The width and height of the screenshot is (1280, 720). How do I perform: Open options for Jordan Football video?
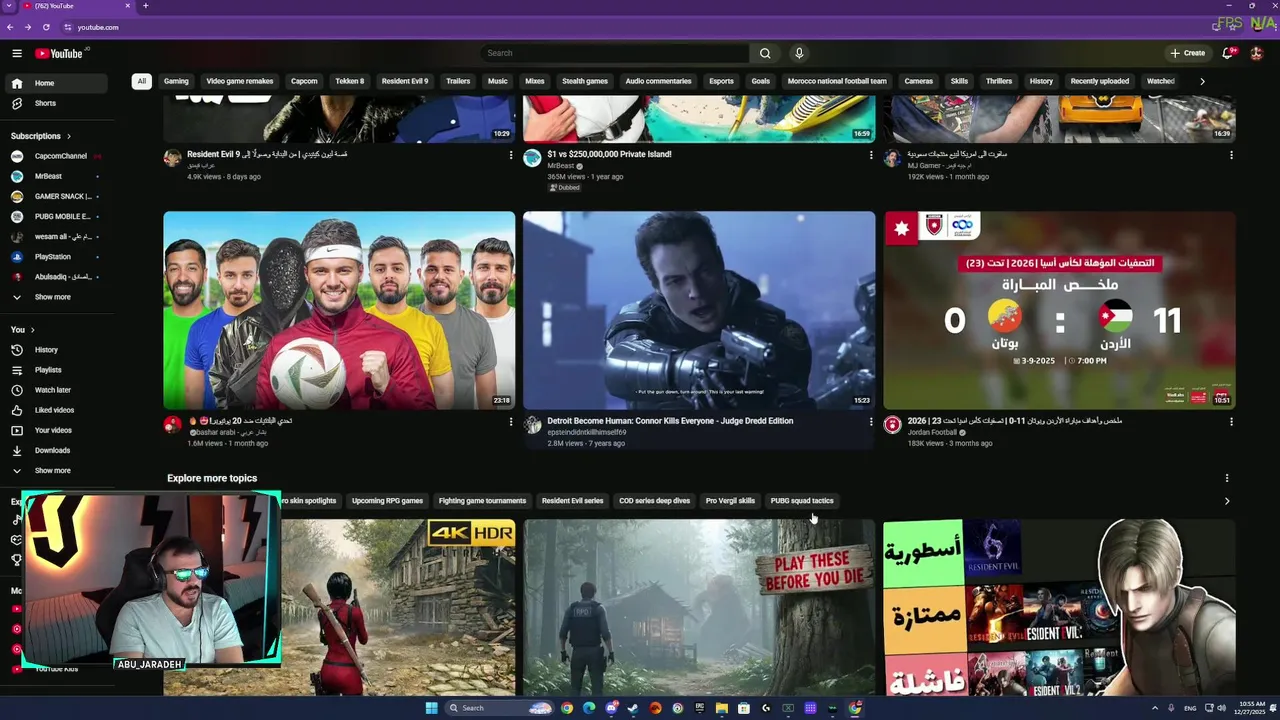(1231, 422)
